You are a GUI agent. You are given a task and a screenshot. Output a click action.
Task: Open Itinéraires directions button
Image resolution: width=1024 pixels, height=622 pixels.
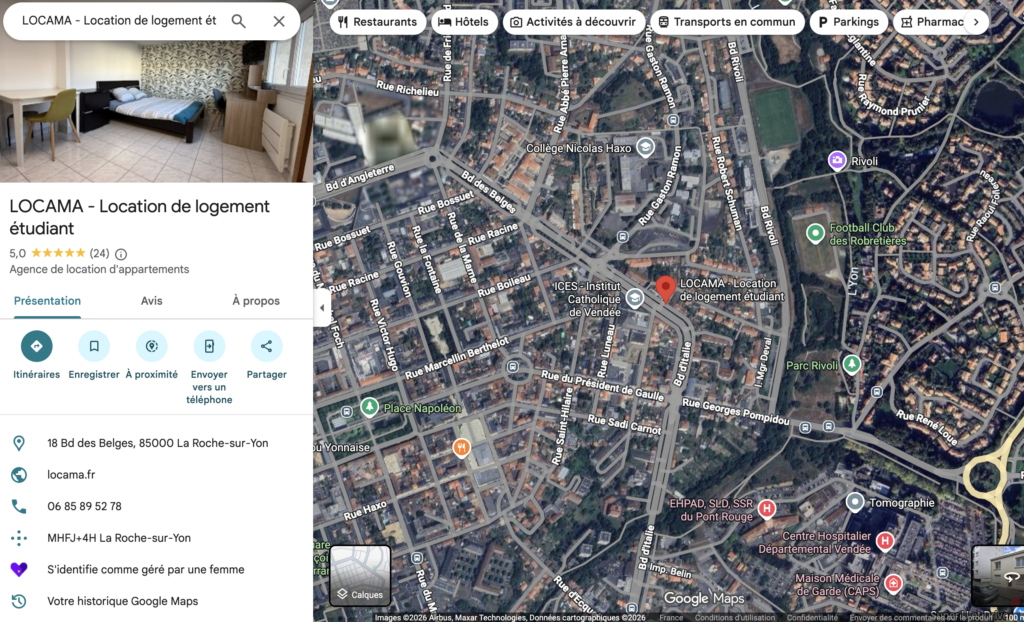click(37, 346)
